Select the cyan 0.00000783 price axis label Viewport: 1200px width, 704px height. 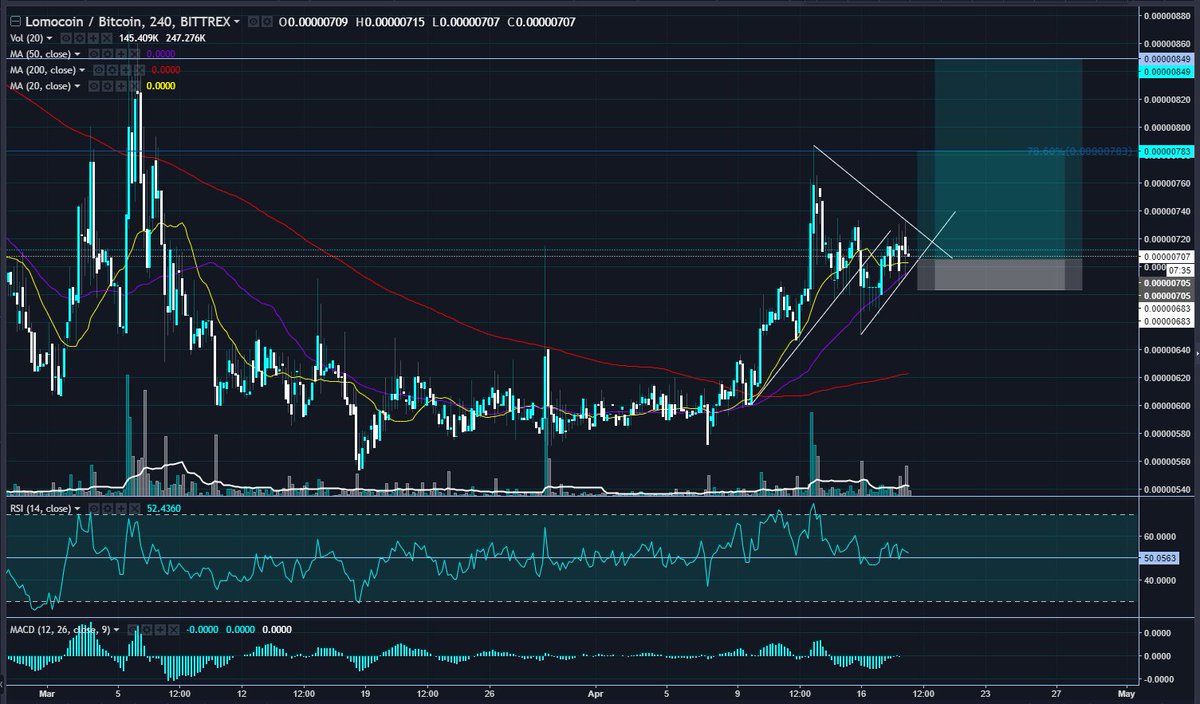[1168, 151]
